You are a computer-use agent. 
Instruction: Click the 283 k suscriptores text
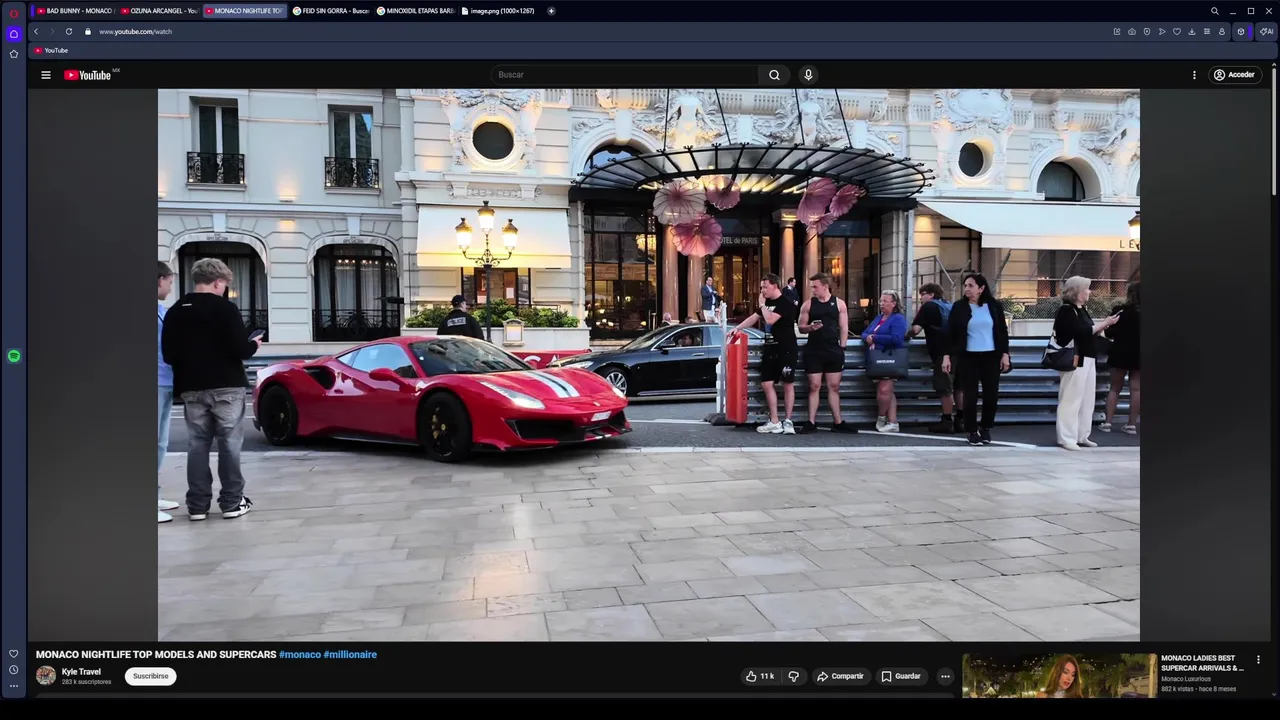pos(86,682)
